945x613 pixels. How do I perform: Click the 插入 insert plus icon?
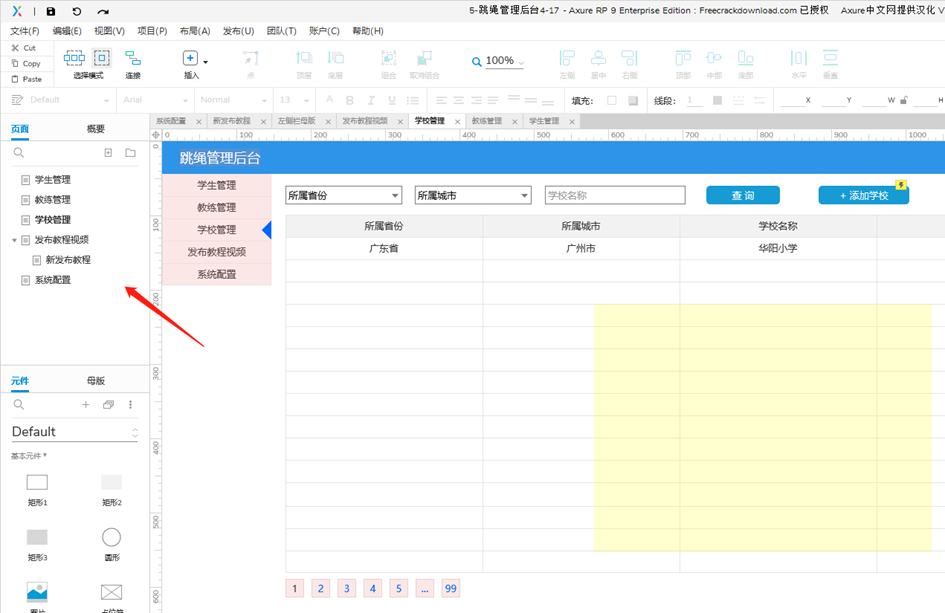tap(190, 58)
